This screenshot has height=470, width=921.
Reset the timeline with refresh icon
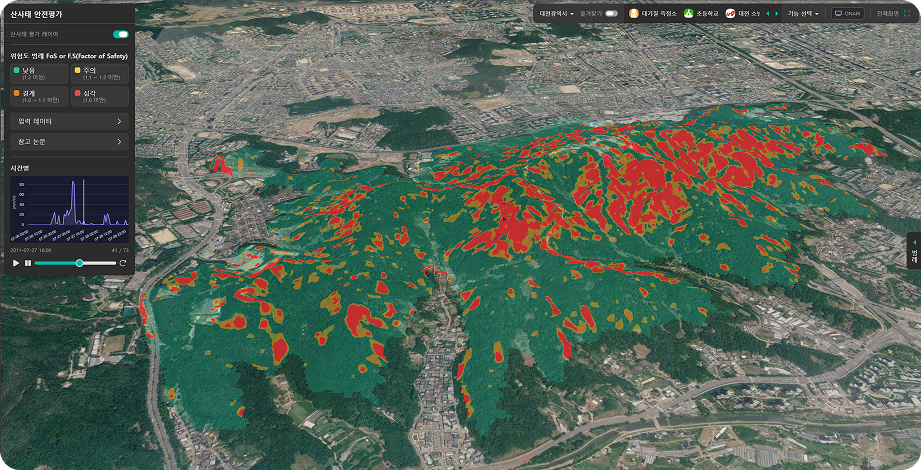(123, 263)
